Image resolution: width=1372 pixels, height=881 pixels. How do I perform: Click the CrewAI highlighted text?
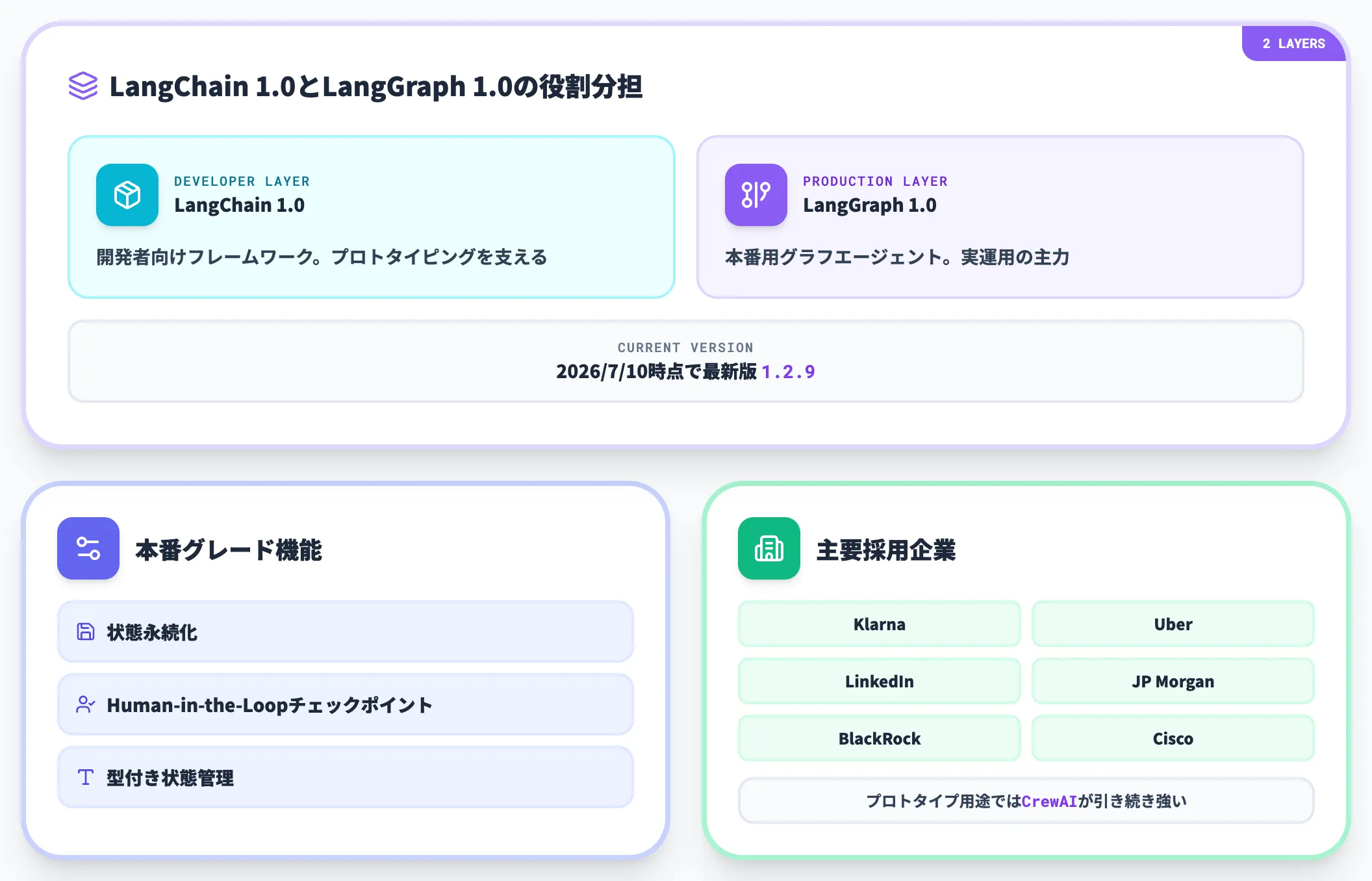(x=1050, y=801)
